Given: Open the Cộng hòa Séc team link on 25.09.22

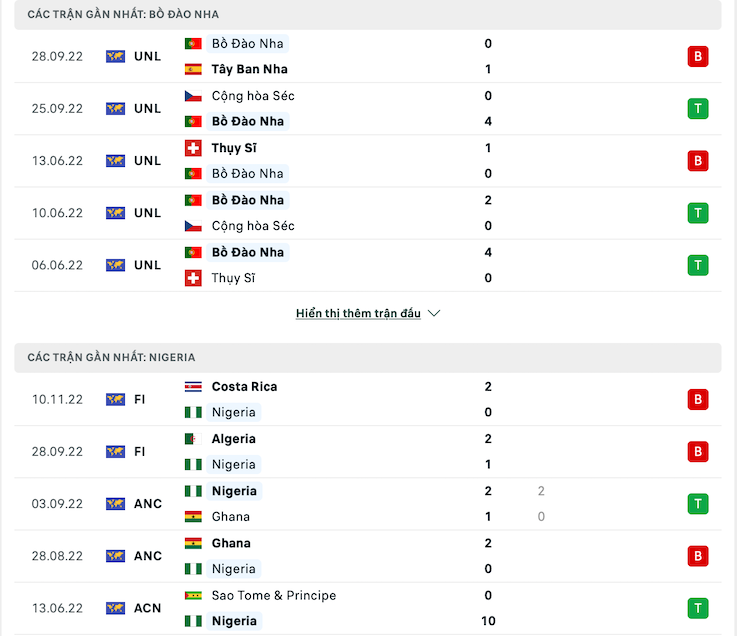Looking at the screenshot, I should (x=253, y=96).
